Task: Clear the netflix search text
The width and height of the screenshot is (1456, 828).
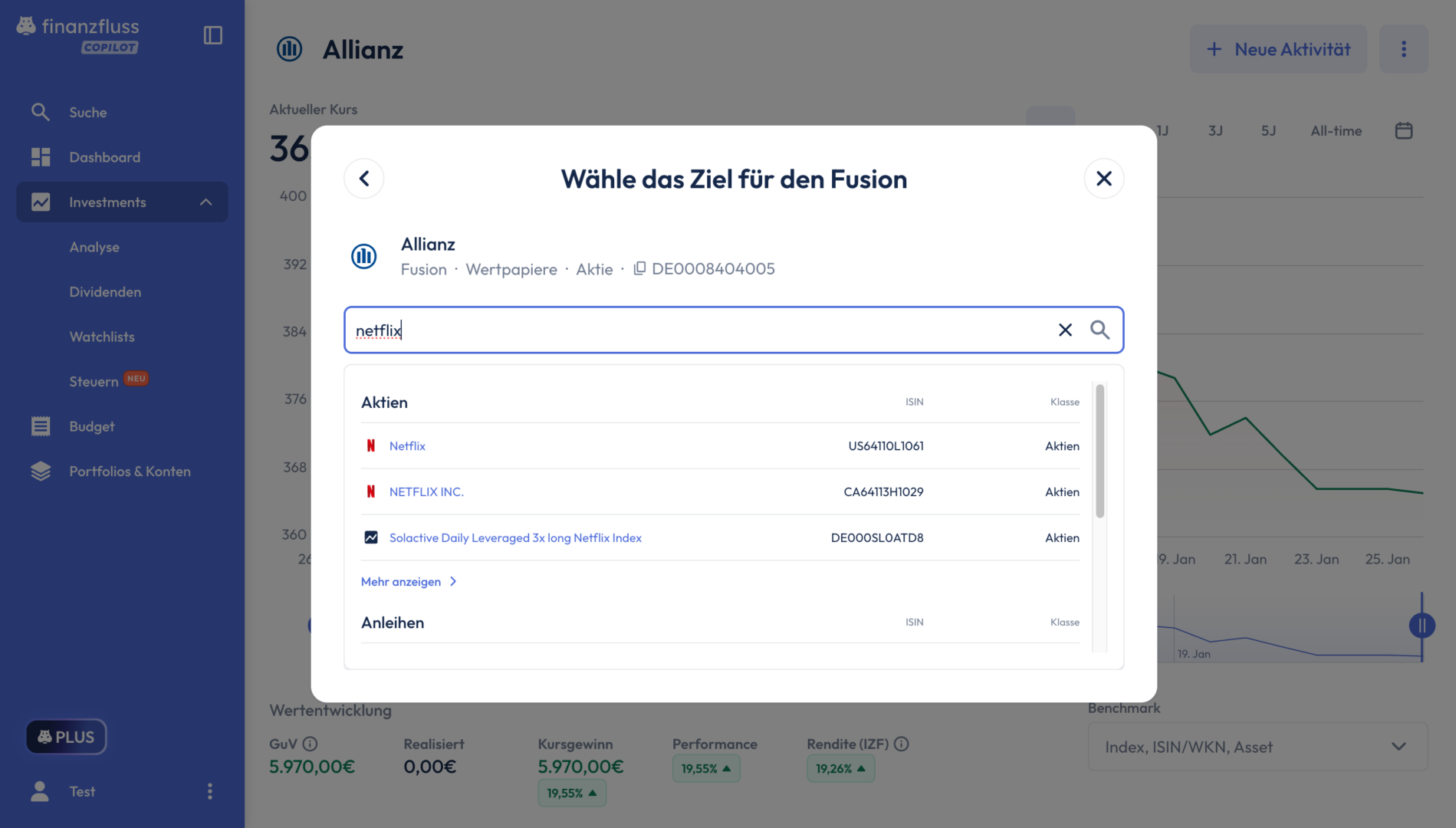Action: pyautogui.click(x=1065, y=330)
